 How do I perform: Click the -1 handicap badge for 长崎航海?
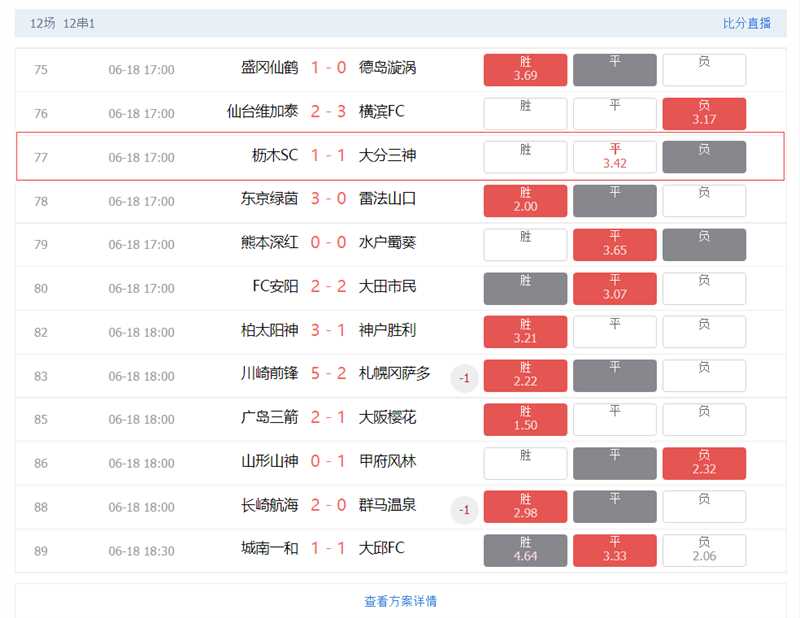(x=464, y=510)
